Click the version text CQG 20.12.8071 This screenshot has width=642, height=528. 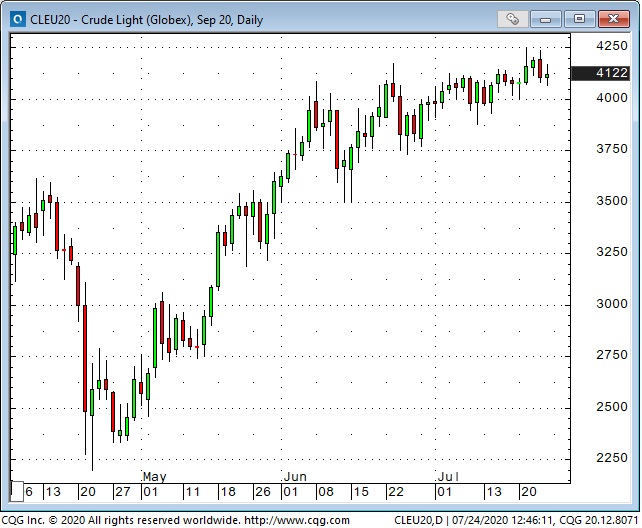pos(599,520)
